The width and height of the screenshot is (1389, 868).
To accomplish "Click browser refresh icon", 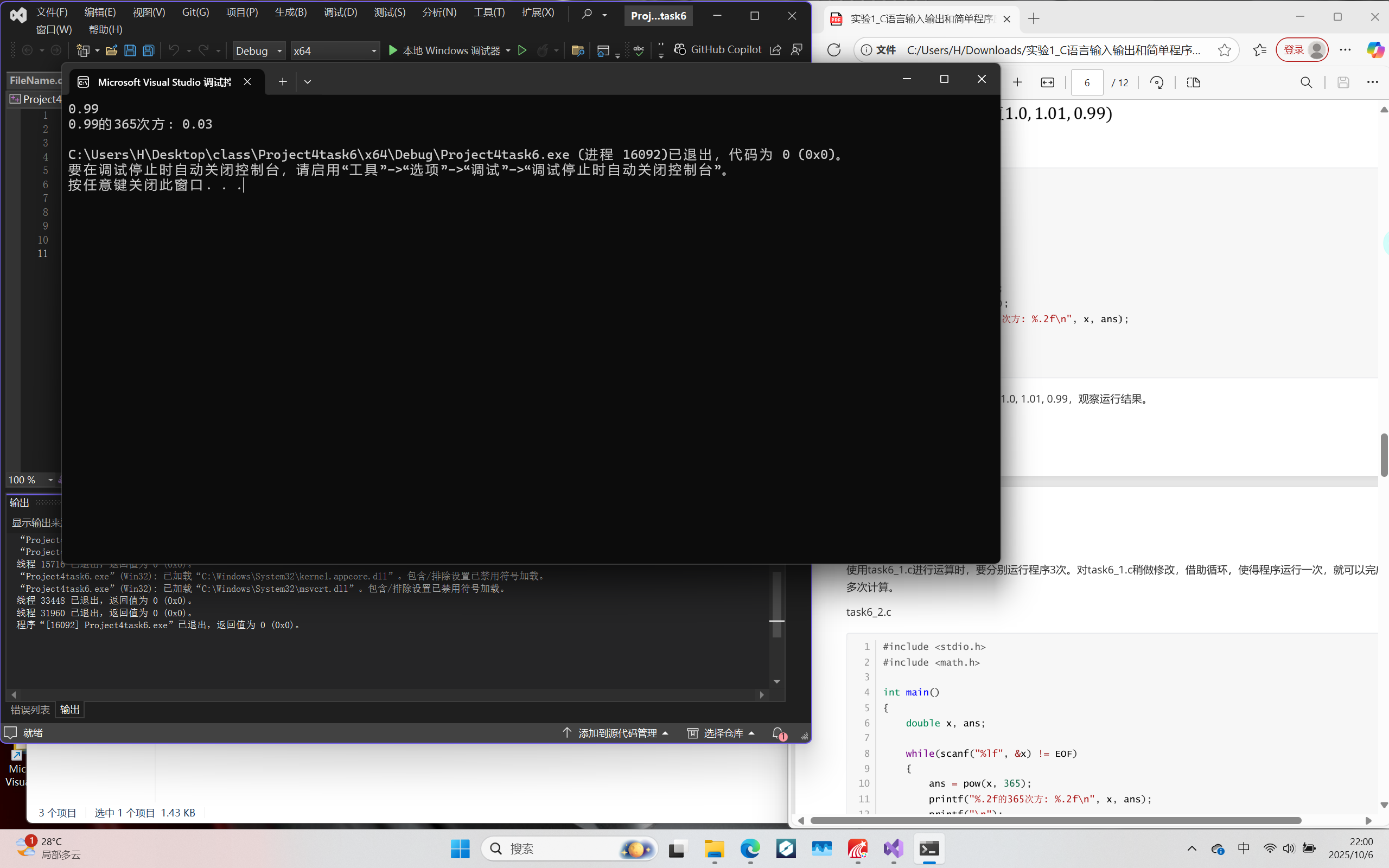I will pyautogui.click(x=833, y=50).
